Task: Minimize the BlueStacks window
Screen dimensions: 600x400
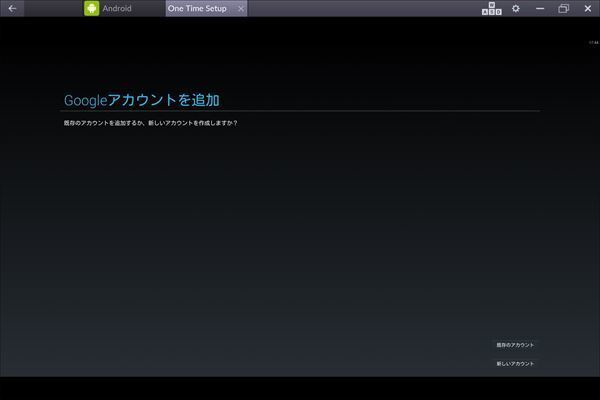Action: coord(540,8)
